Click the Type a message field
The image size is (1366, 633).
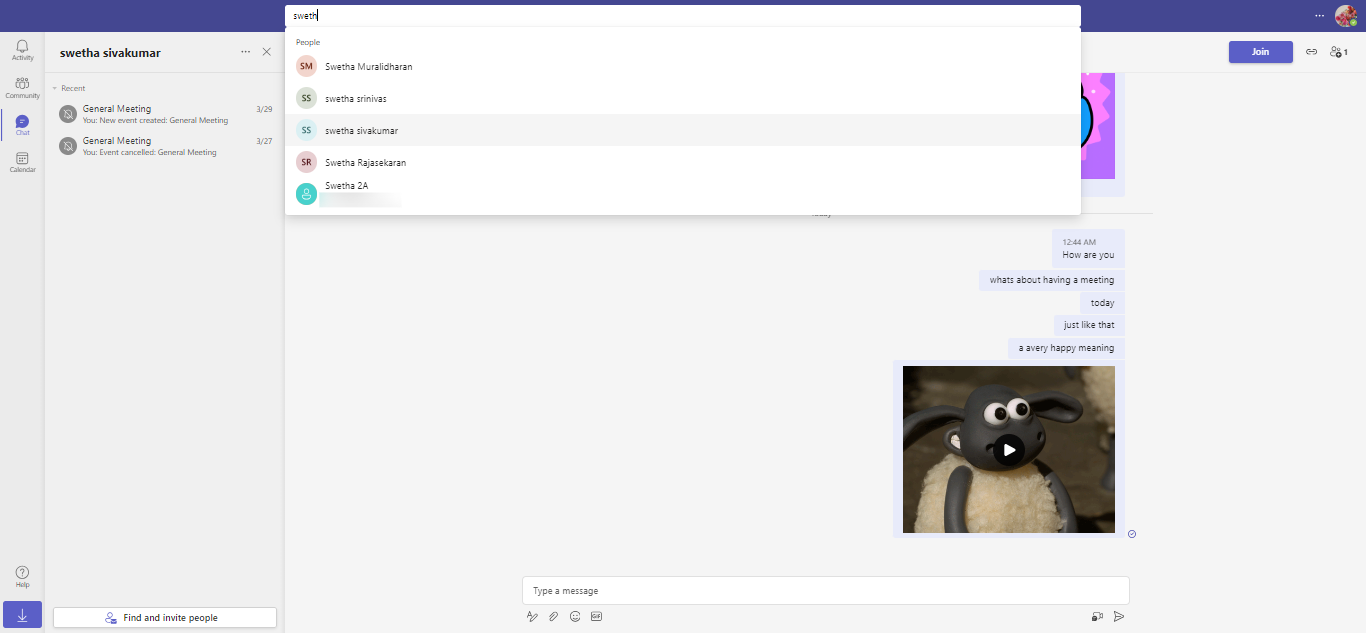pyautogui.click(x=826, y=591)
